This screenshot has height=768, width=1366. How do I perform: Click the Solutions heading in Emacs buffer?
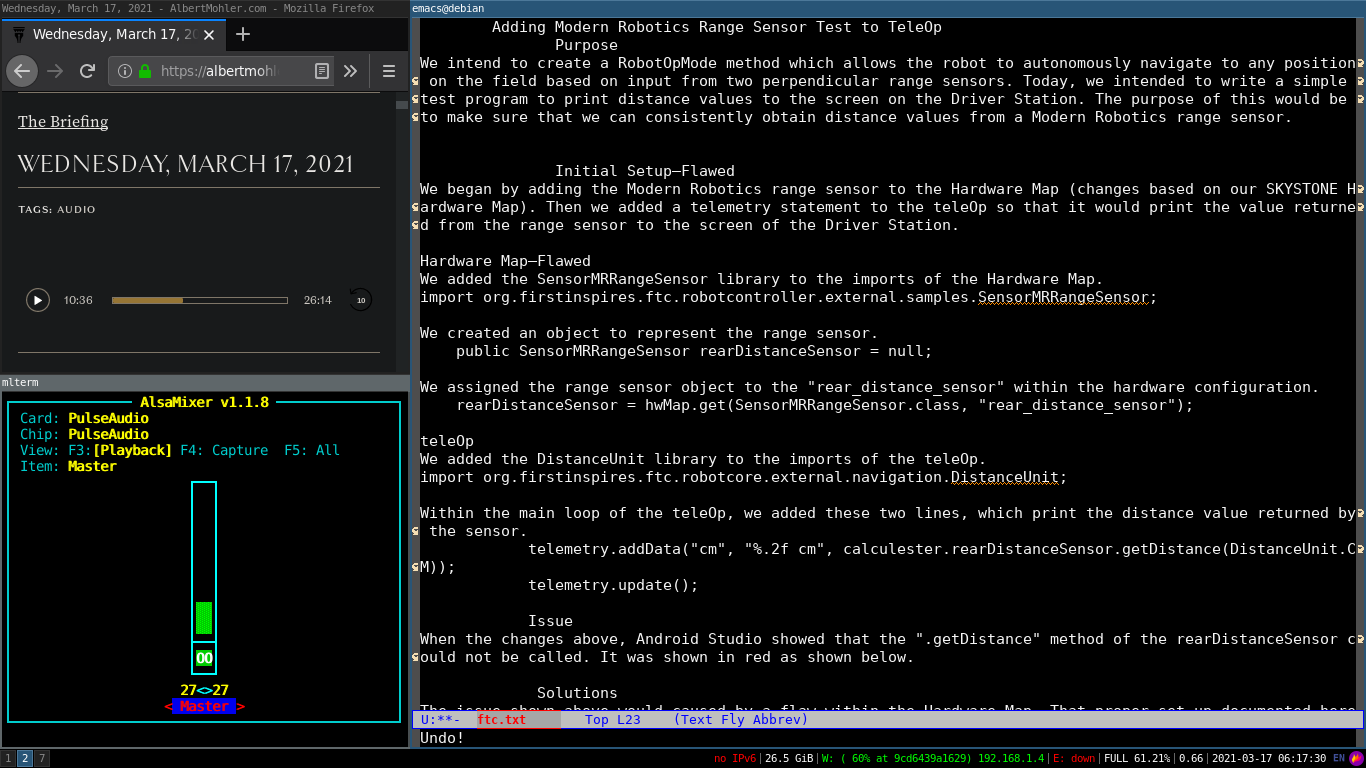pyautogui.click(x=577, y=693)
